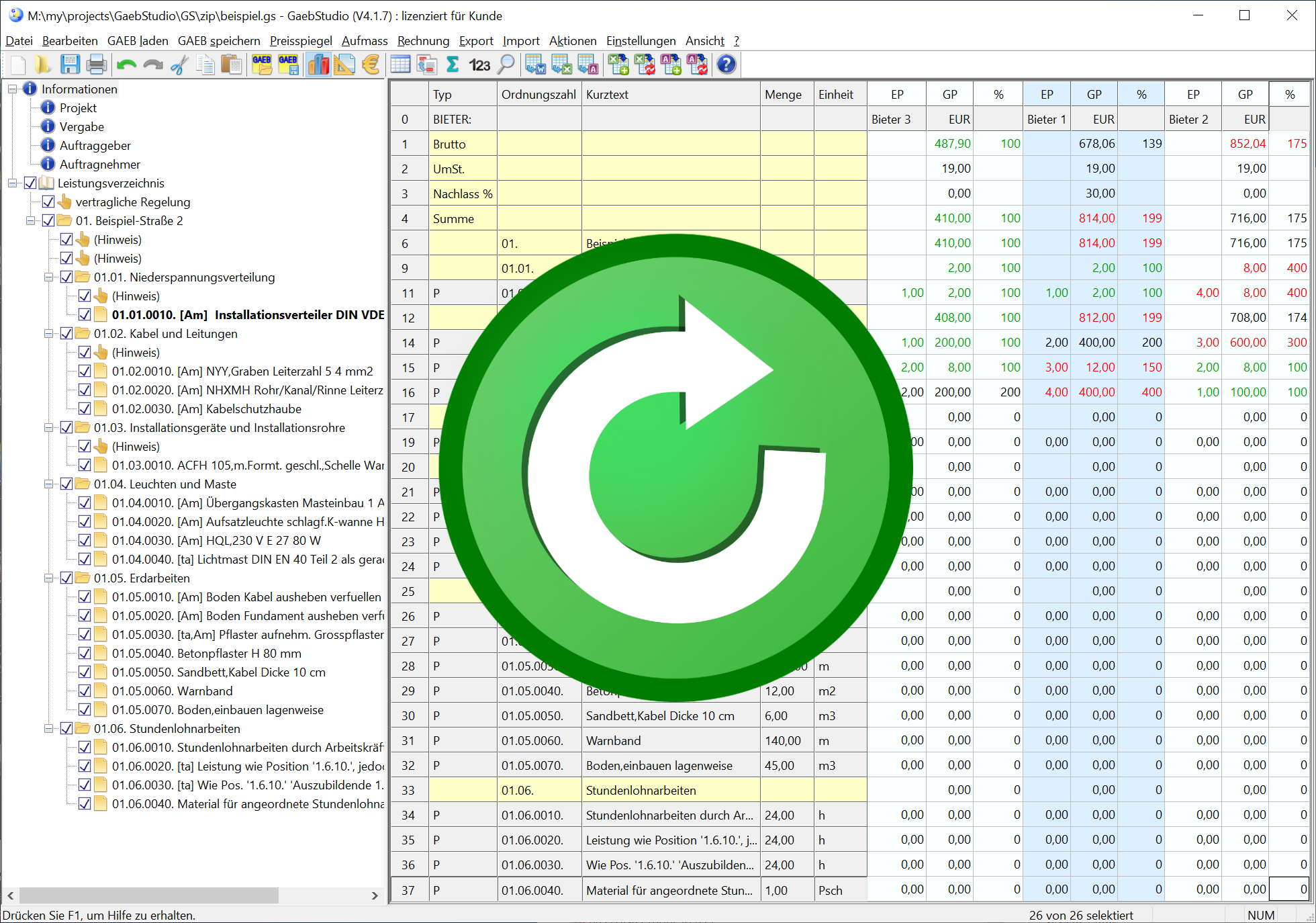This screenshot has height=923, width=1316.
Task: Click the table grid toolbar icon
Action: [x=400, y=65]
